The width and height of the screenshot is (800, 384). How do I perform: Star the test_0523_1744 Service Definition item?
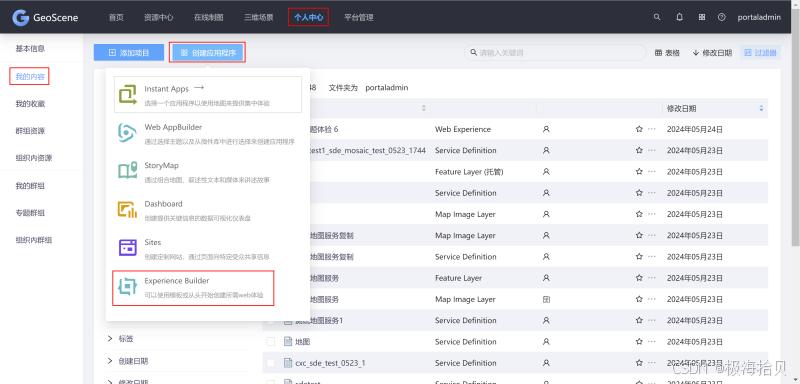coord(639,150)
